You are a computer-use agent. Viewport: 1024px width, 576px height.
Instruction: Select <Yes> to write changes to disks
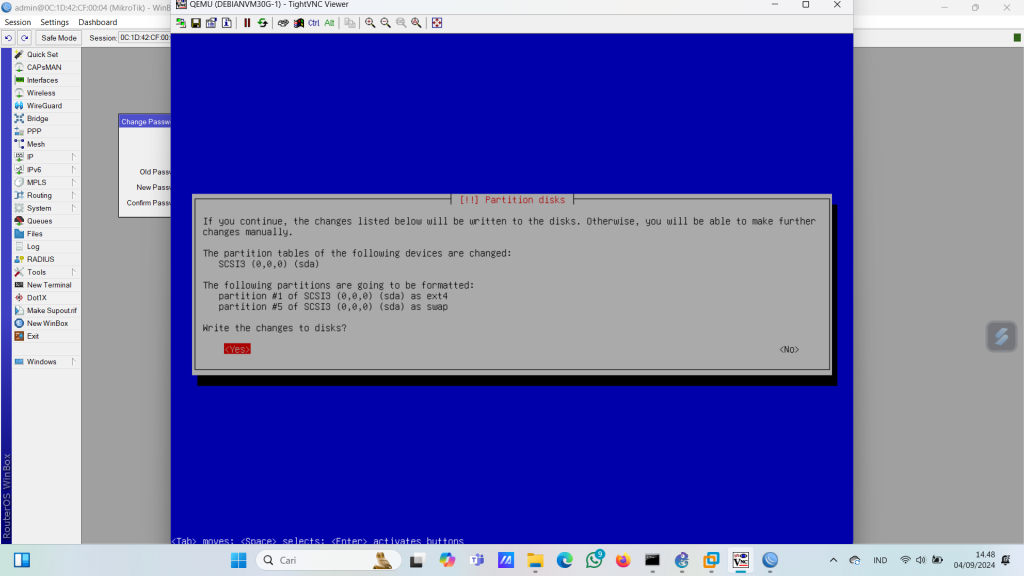[237, 349]
